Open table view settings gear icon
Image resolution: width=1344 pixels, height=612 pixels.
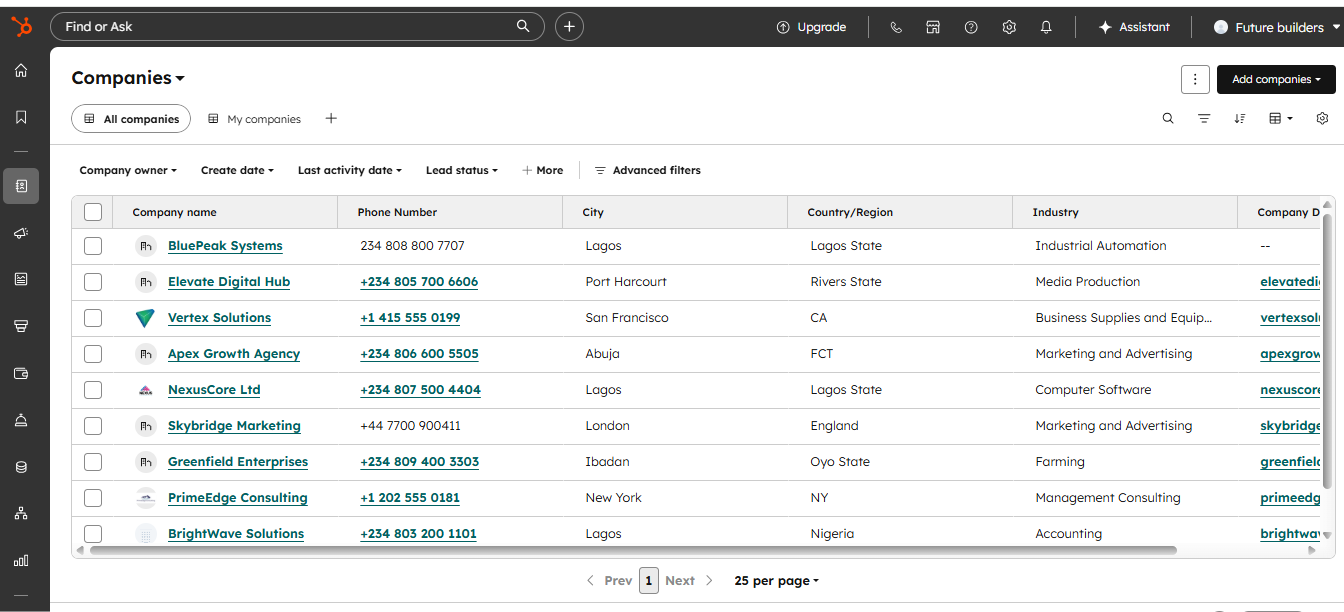pyautogui.click(x=1322, y=118)
